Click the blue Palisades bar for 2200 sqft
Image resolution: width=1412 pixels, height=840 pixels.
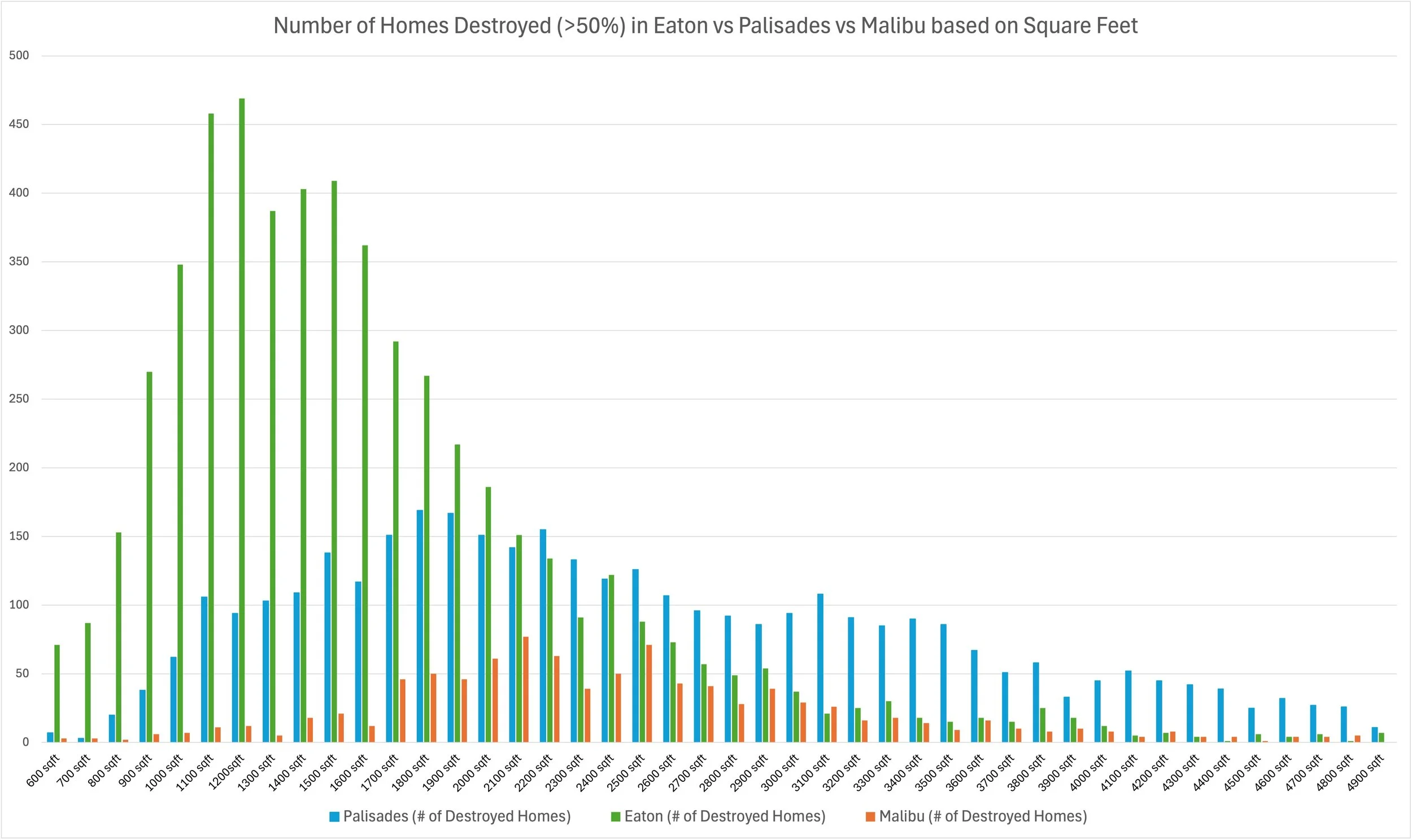(x=543, y=636)
